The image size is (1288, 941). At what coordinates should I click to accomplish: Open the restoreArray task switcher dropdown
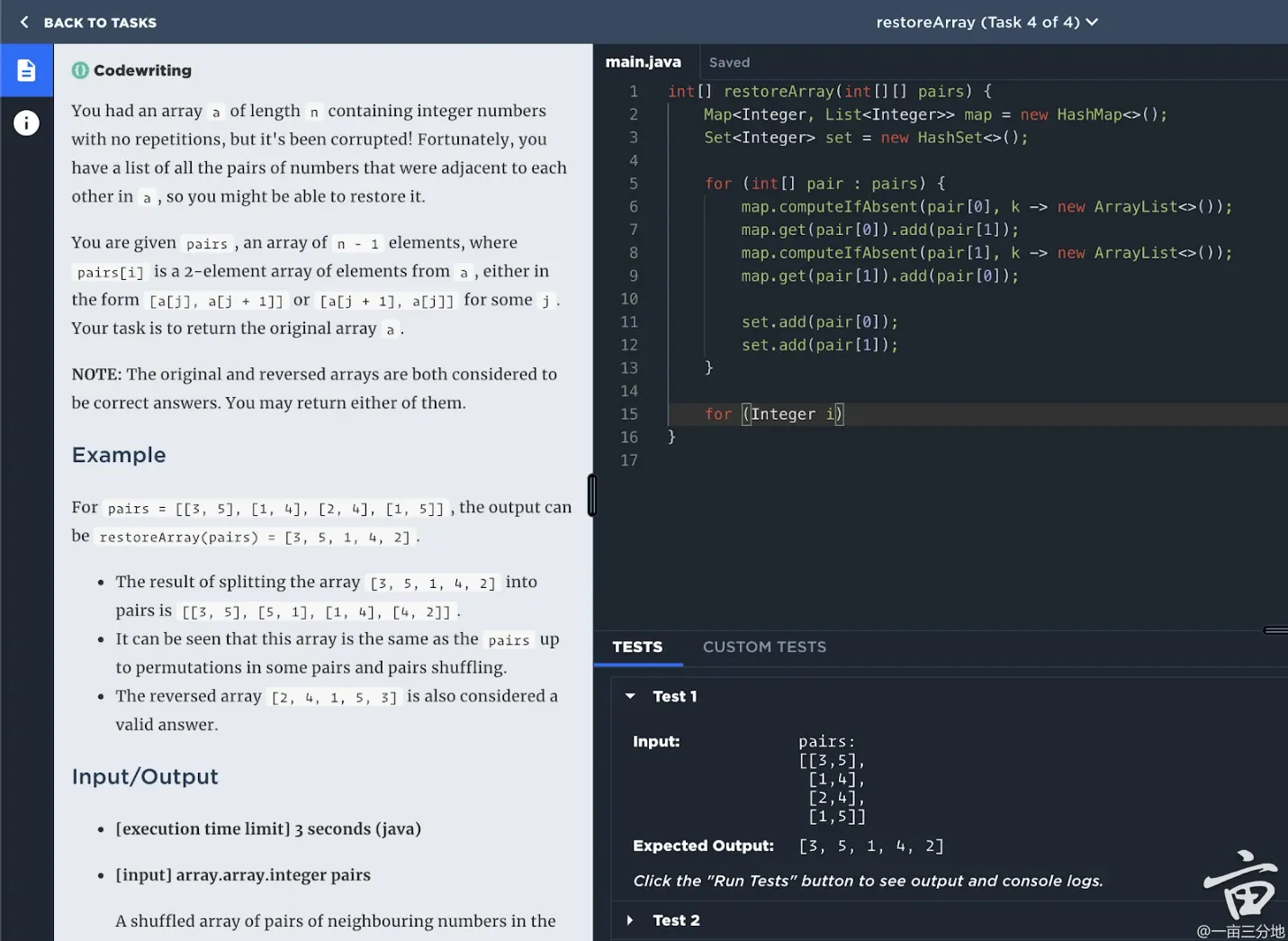click(986, 22)
